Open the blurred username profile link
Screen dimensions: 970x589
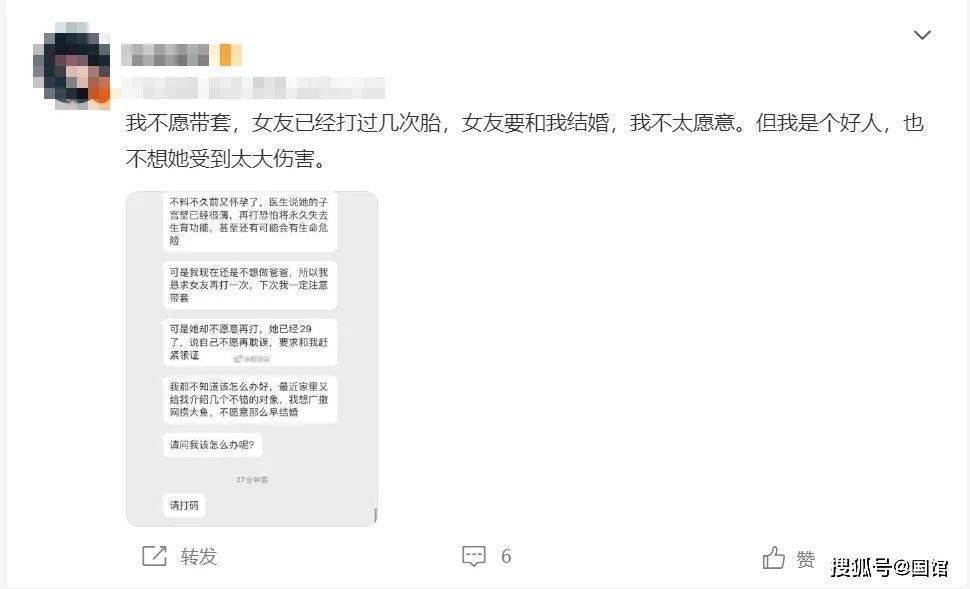pyautogui.click(x=165, y=55)
